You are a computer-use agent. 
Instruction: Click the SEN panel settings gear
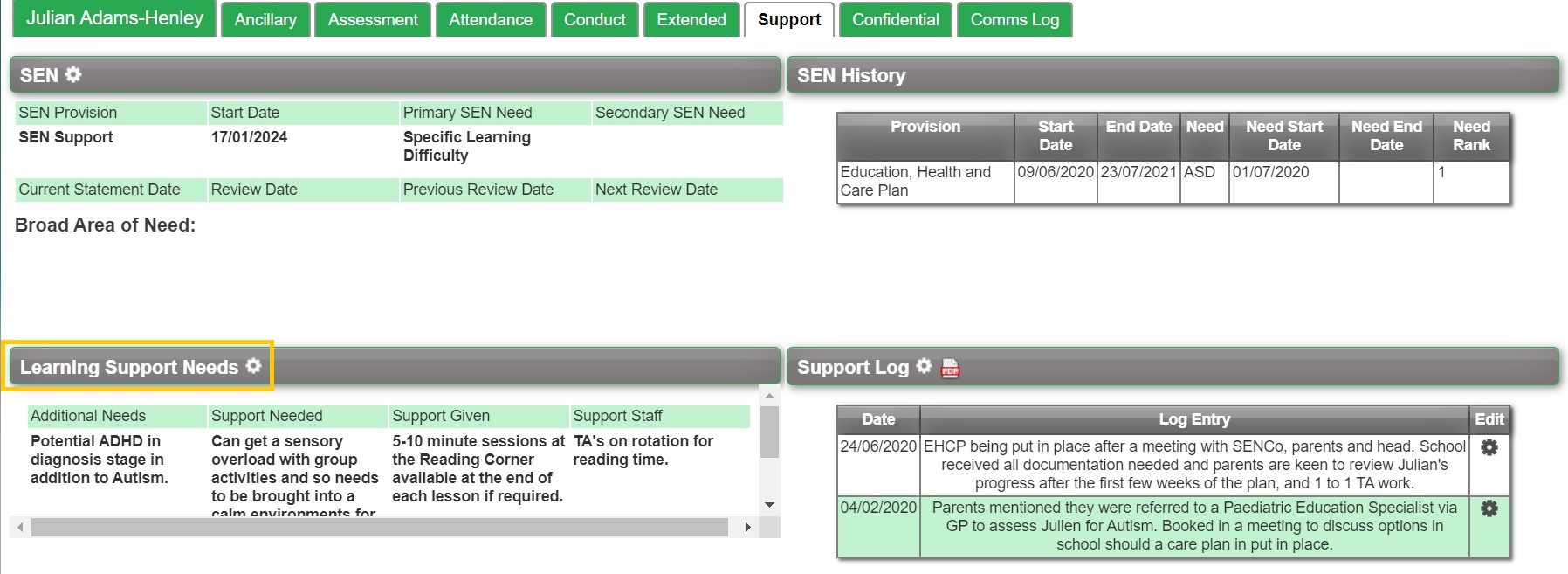(x=73, y=75)
